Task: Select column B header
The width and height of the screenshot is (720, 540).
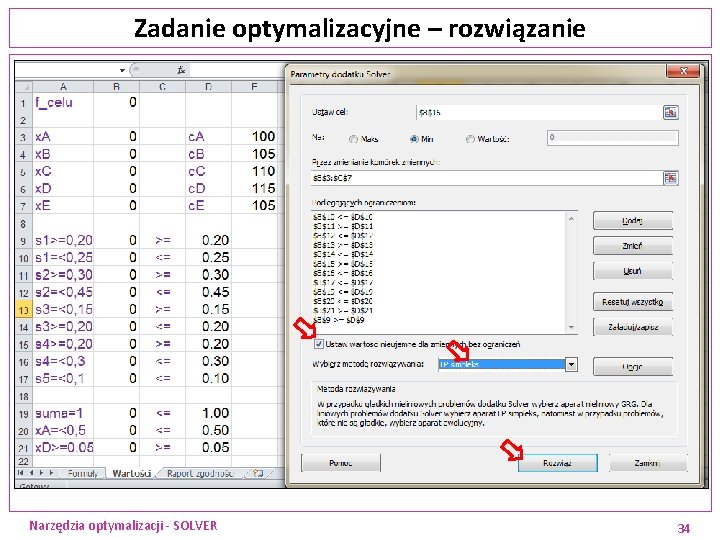Action: click(116, 87)
